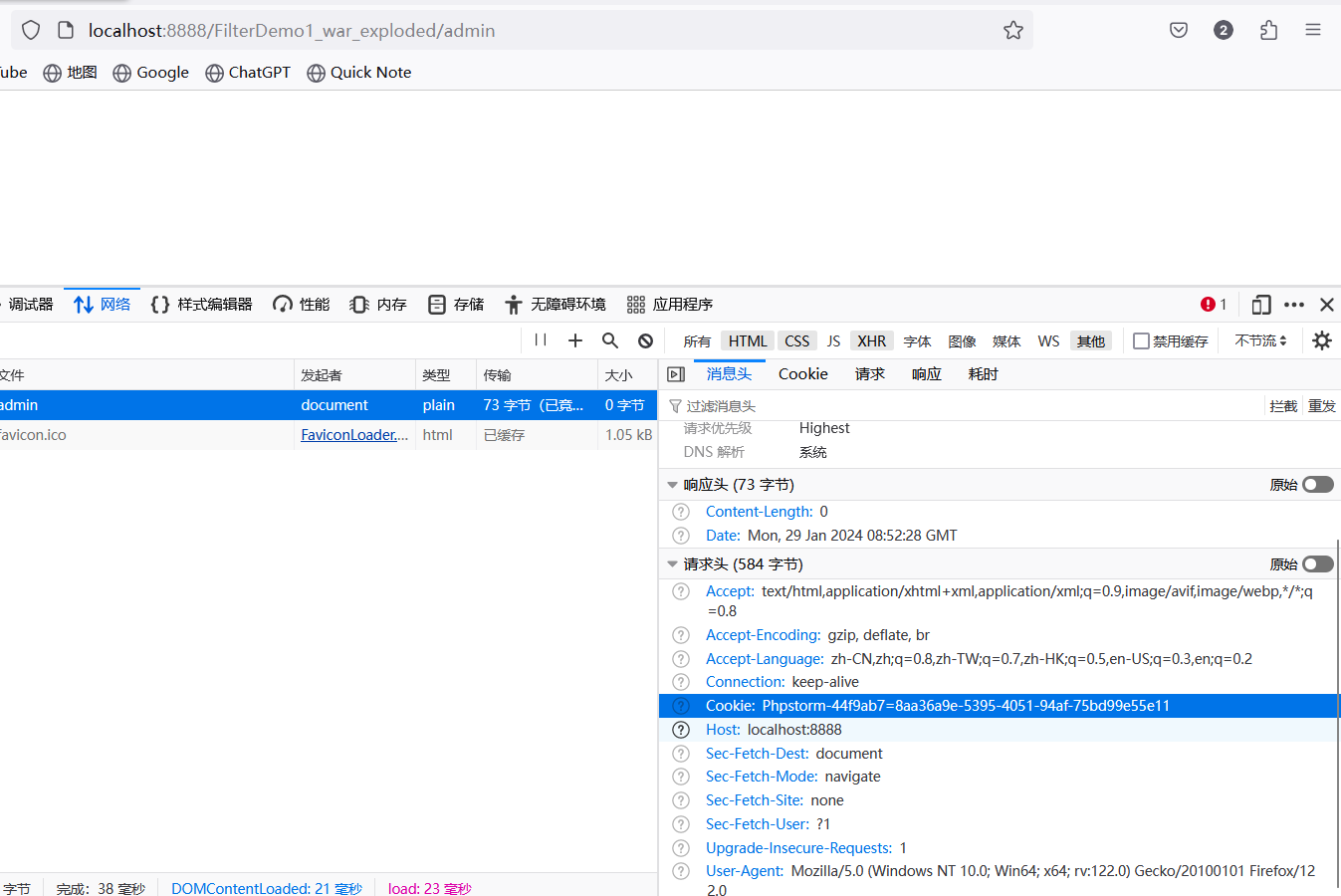
Task: Toggle the 禁用缓存 checkbox
Action: pos(1142,340)
